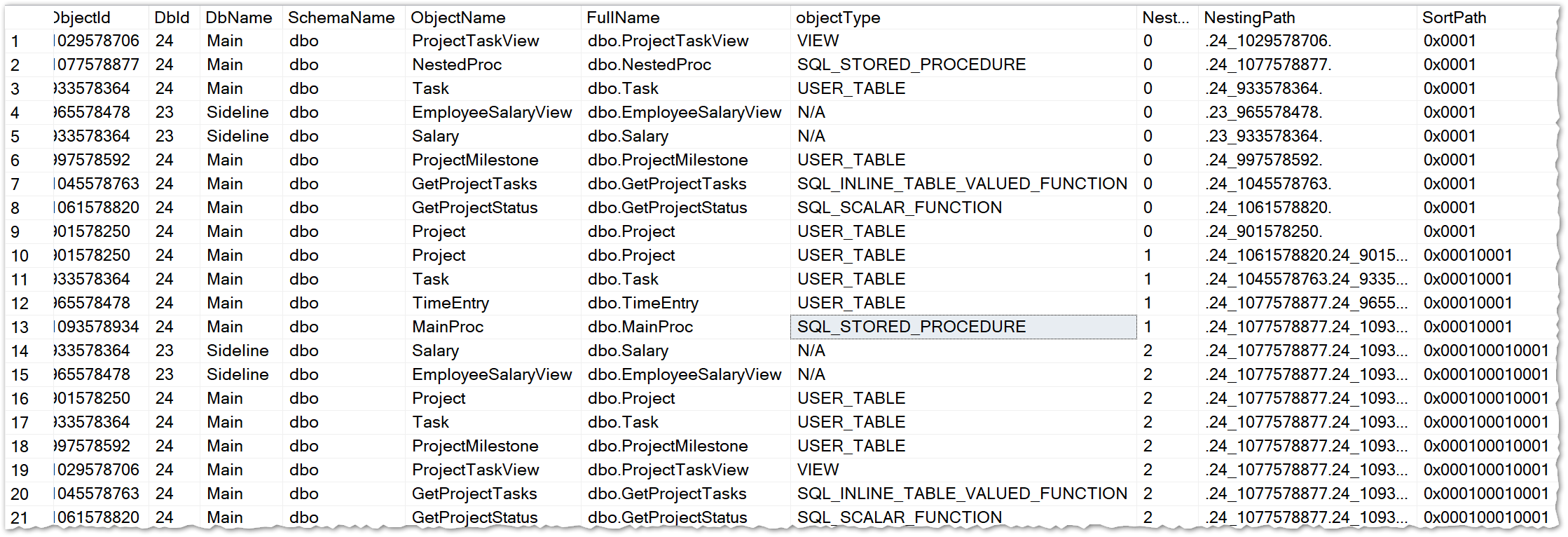This screenshot has height=537, width=1568.
Task: Select the NestingPath column header
Action: 1307,18
